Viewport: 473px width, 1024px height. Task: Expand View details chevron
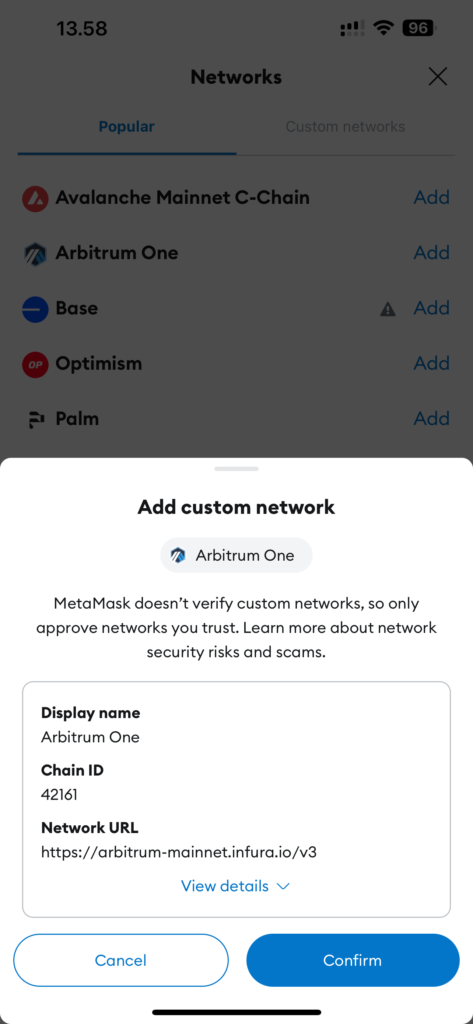coord(283,886)
